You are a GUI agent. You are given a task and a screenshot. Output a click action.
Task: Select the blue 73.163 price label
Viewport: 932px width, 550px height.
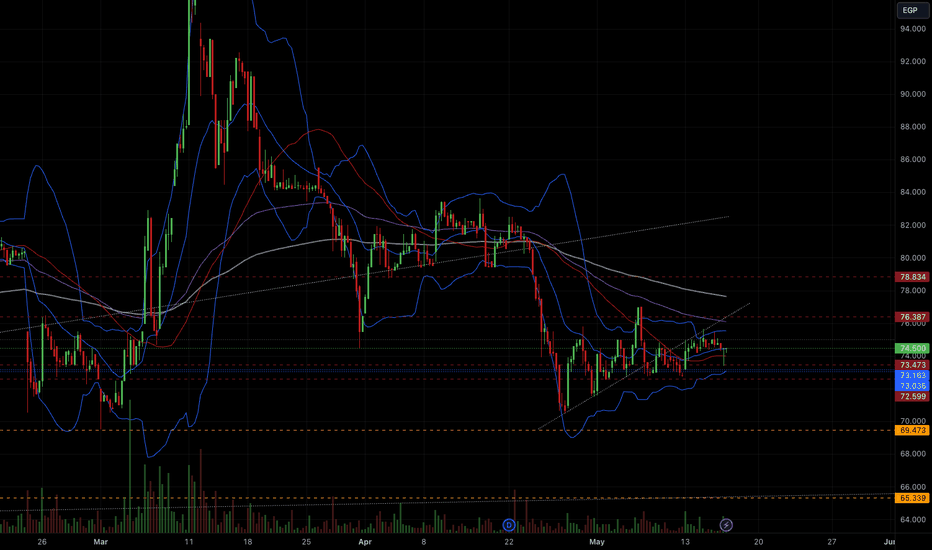pos(912,375)
